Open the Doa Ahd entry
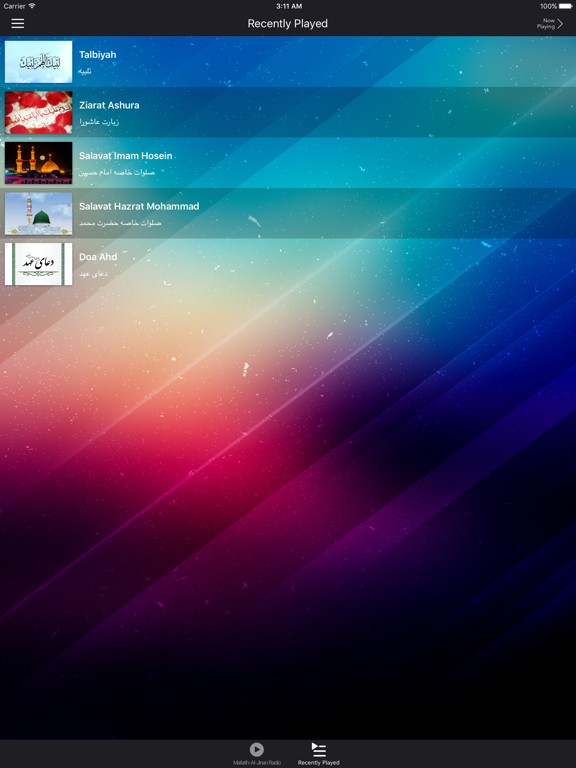The image size is (576, 768). tap(288, 264)
